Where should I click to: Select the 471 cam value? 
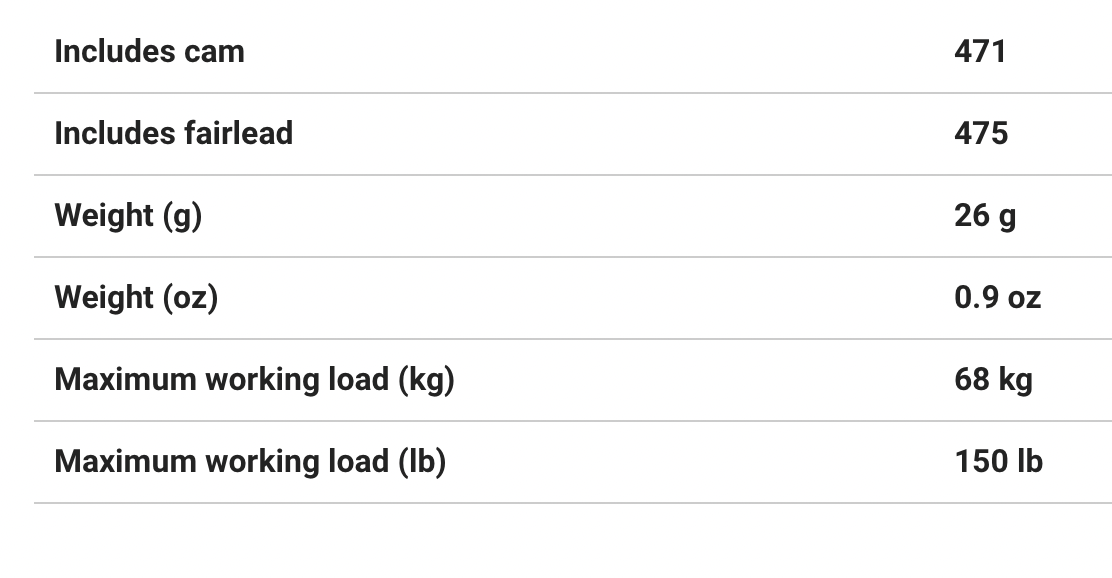click(980, 51)
